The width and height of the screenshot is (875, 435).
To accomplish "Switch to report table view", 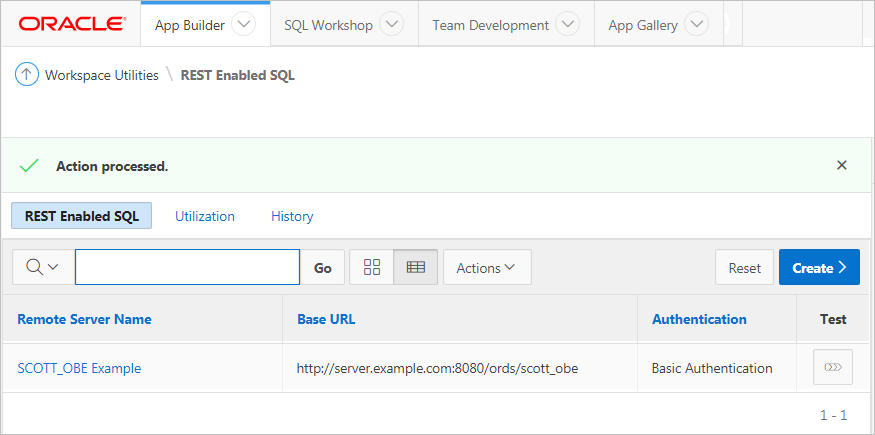I will click(x=416, y=267).
